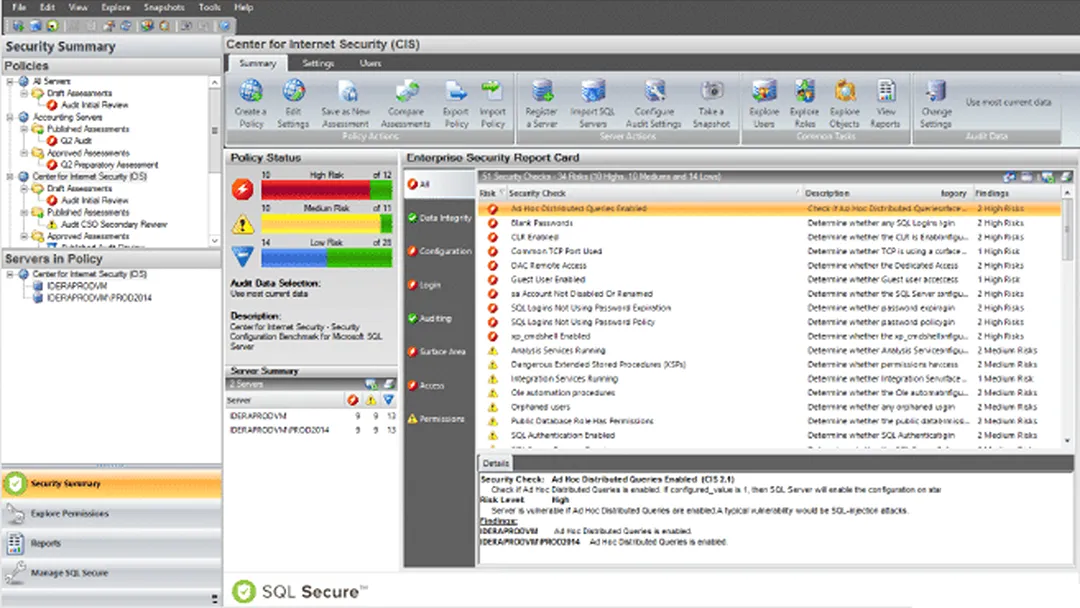The image size is (1080, 608).
Task: Switch to the Users tab
Action: [x=371, y=63]
